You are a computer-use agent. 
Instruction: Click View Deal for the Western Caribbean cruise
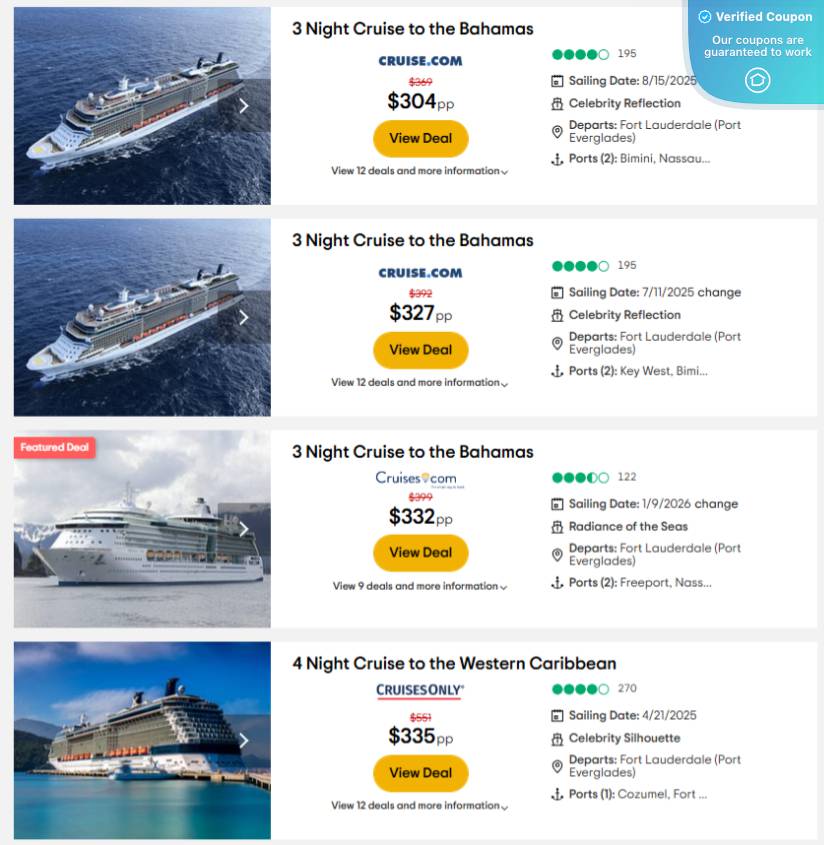[420, 772]
